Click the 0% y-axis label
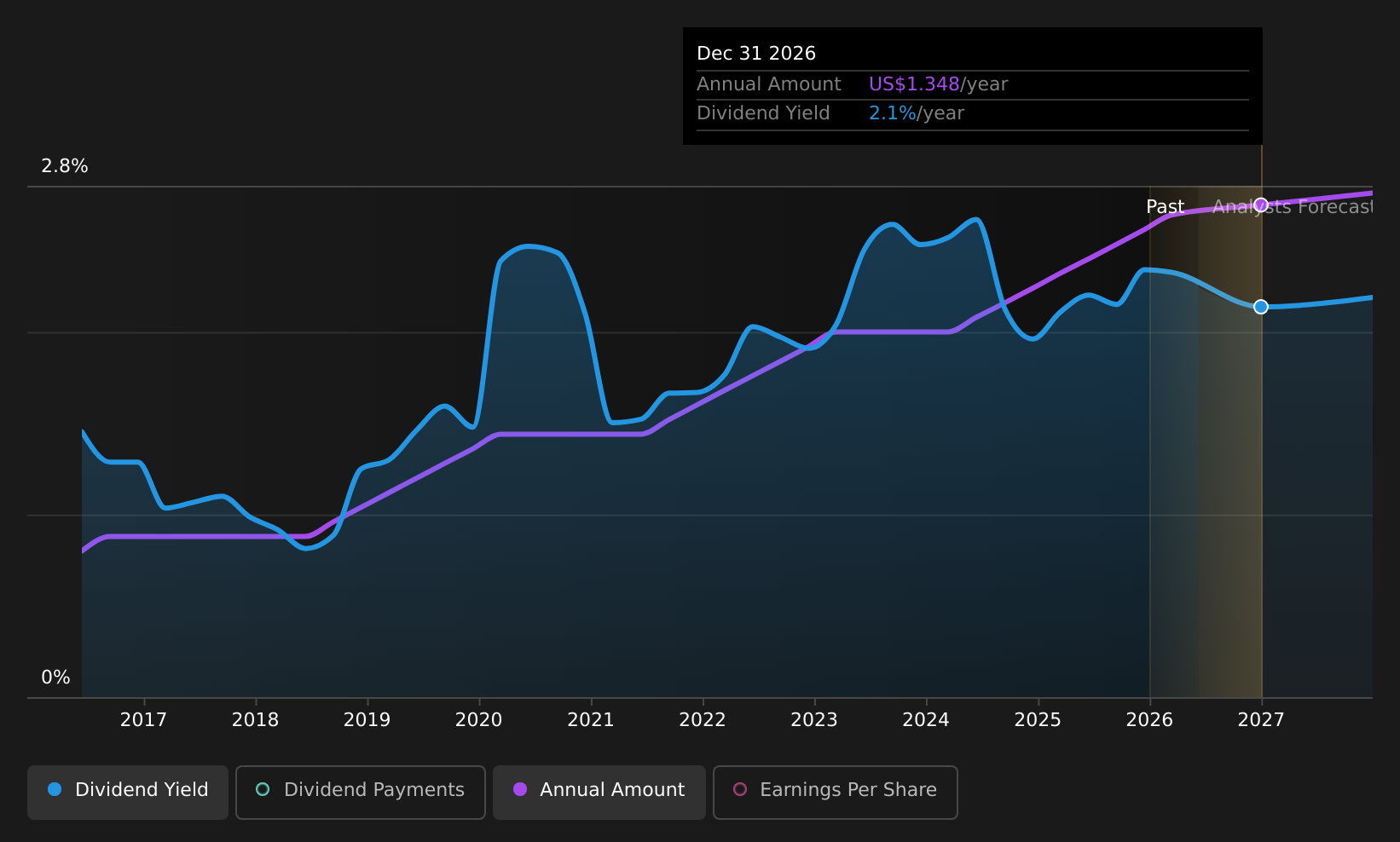The image size is (1400, 842). [x=55, y=678]
